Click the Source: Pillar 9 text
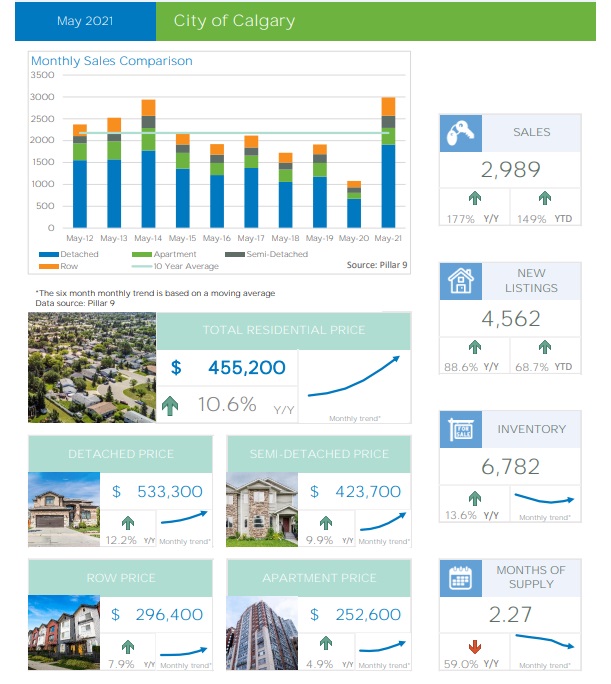This screenshot has height=684, width=611. (376, 265)
